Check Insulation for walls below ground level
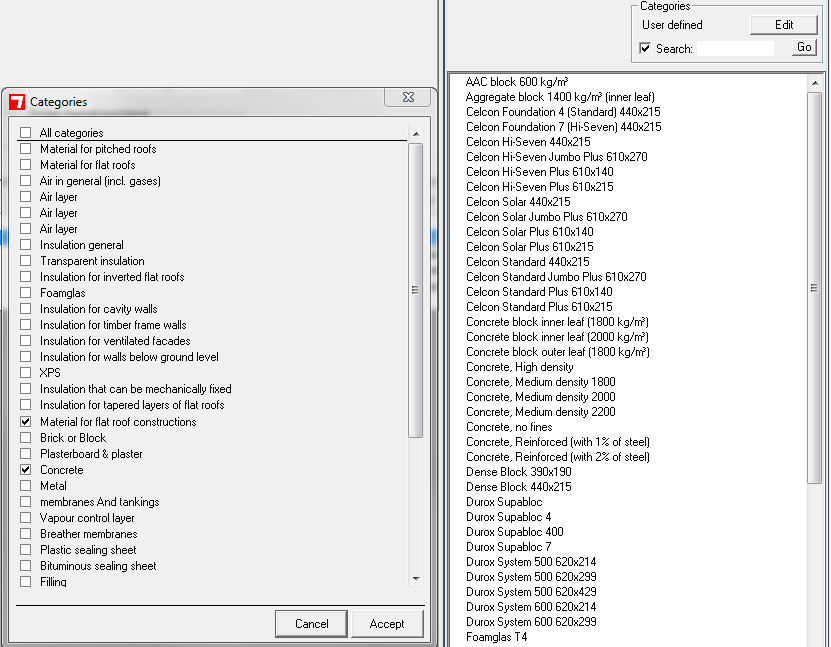 pyautogui.click(x=25, y=357)
